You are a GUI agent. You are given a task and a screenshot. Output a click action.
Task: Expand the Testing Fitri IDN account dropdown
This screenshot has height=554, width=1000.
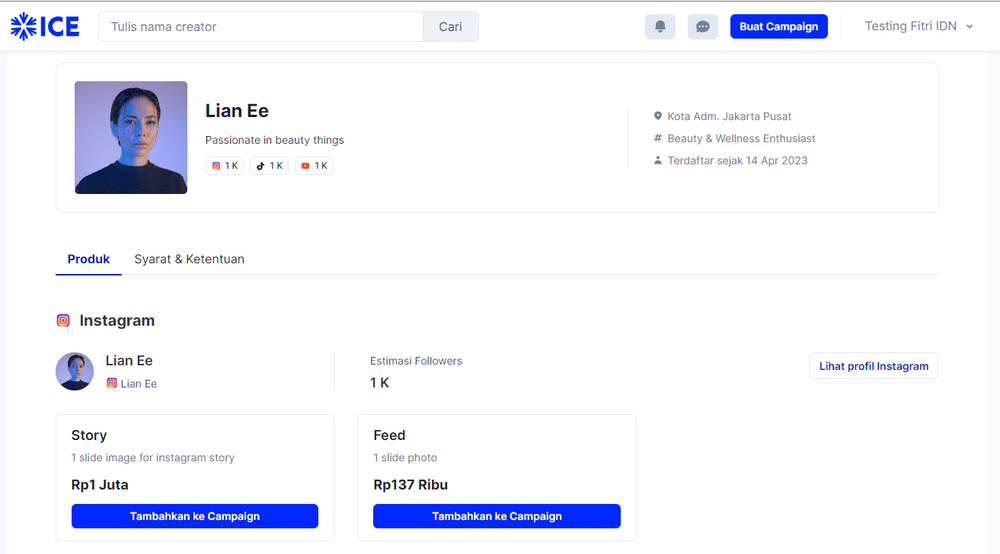918,27
